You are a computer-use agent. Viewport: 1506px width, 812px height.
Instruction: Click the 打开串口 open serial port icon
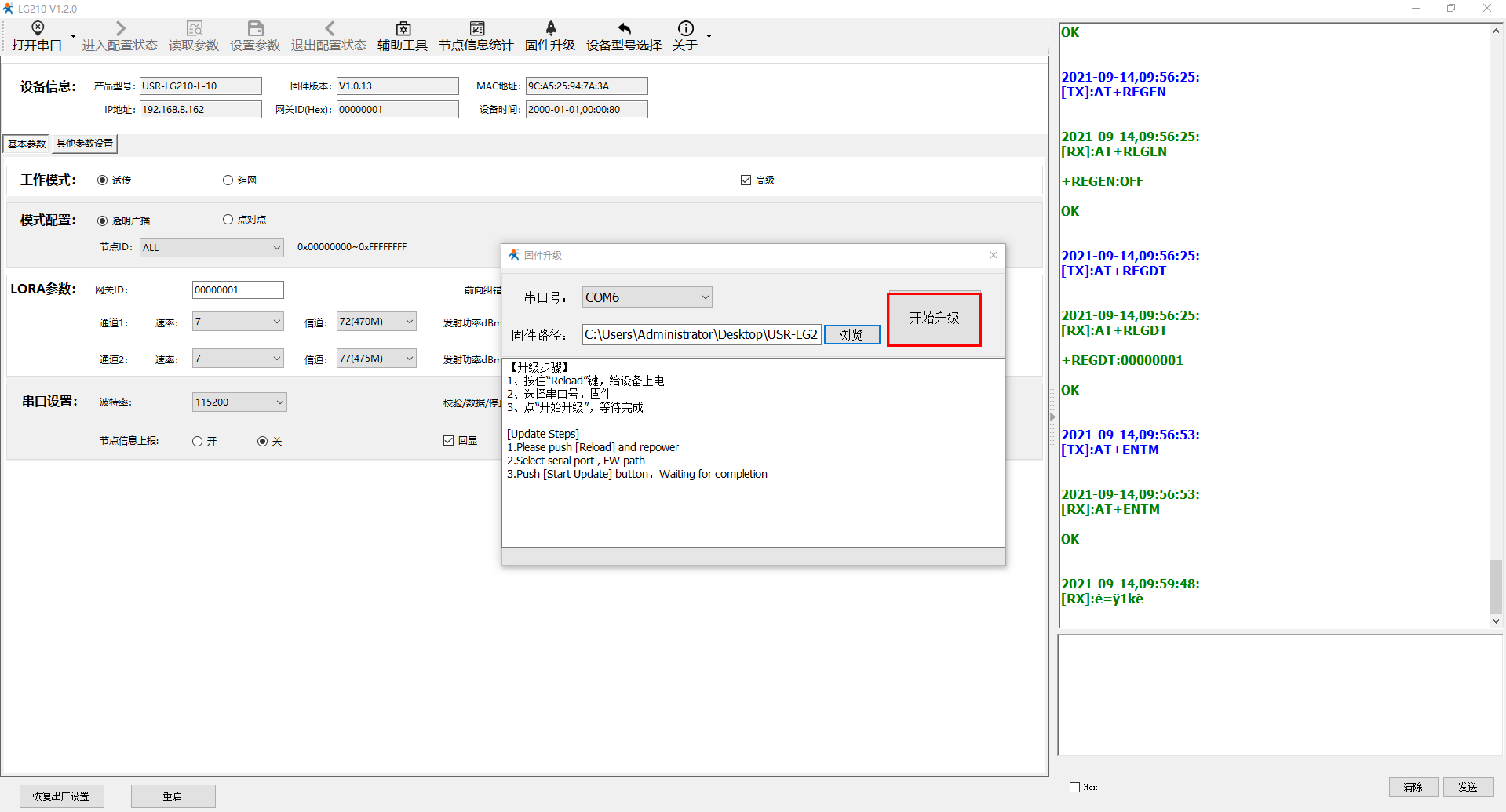point(37,29)
